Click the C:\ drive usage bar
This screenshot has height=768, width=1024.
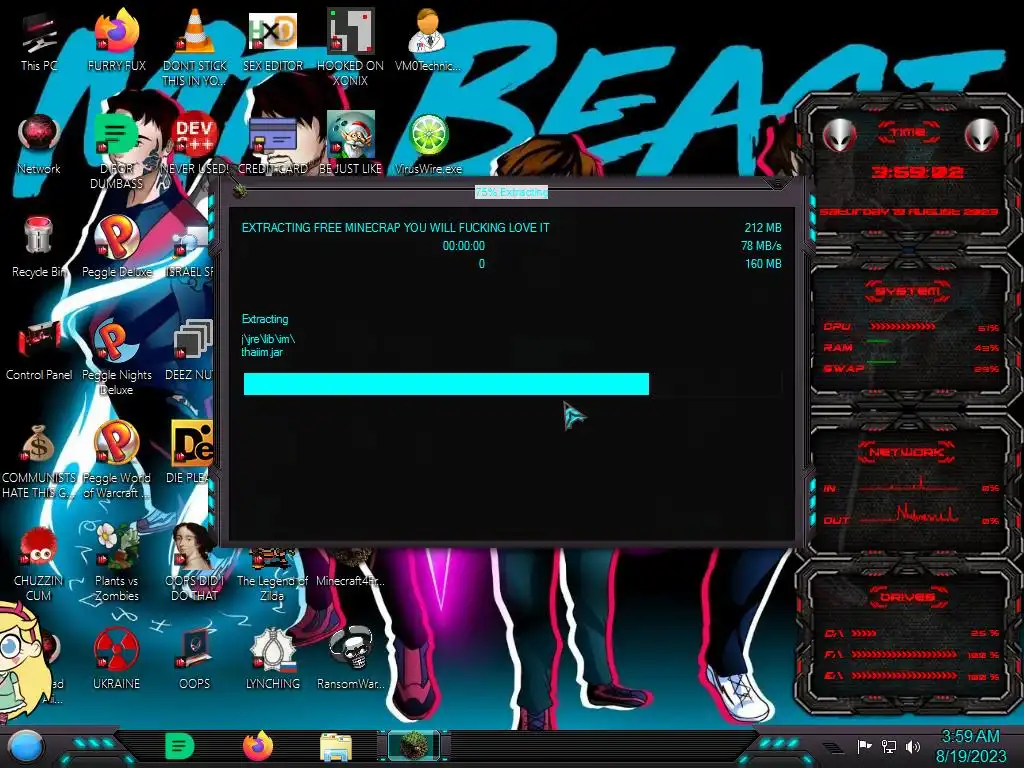coord(863,633)
